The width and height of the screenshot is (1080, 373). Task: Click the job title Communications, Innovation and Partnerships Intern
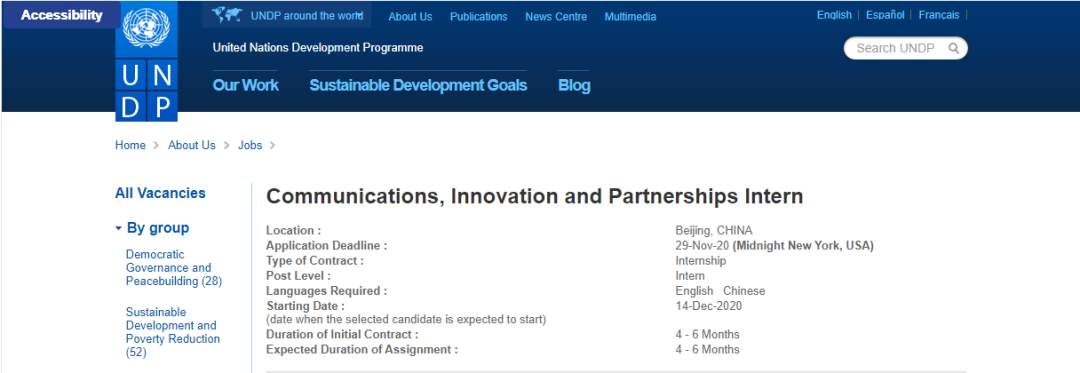pos(534,196)
